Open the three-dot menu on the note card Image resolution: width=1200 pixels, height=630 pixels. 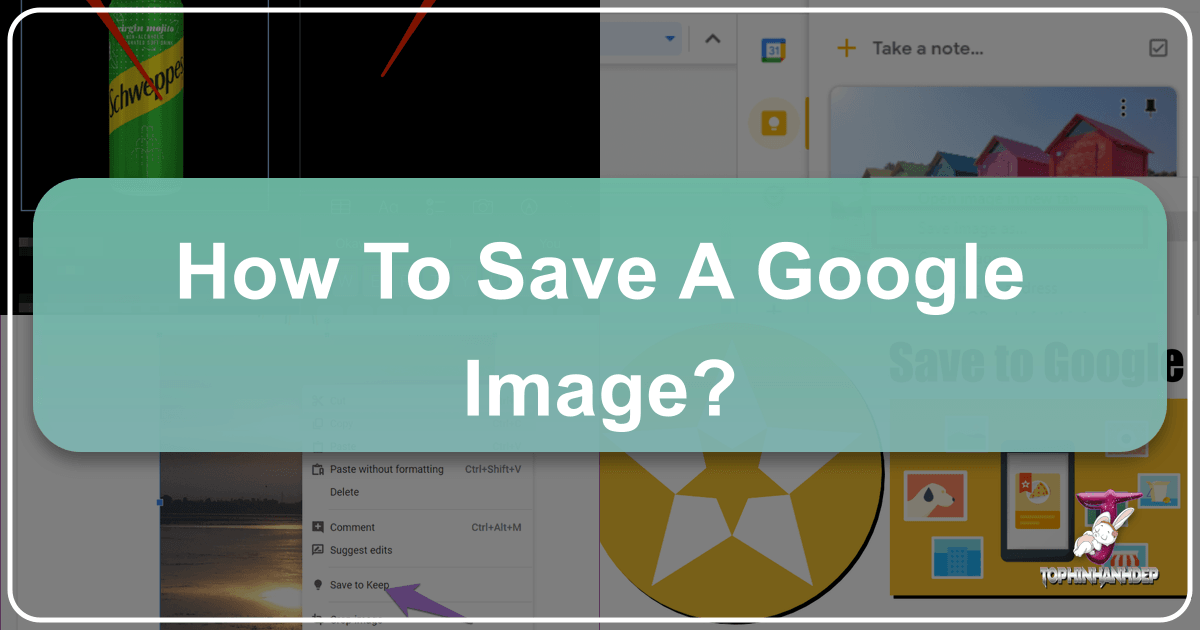(1123, 107)
